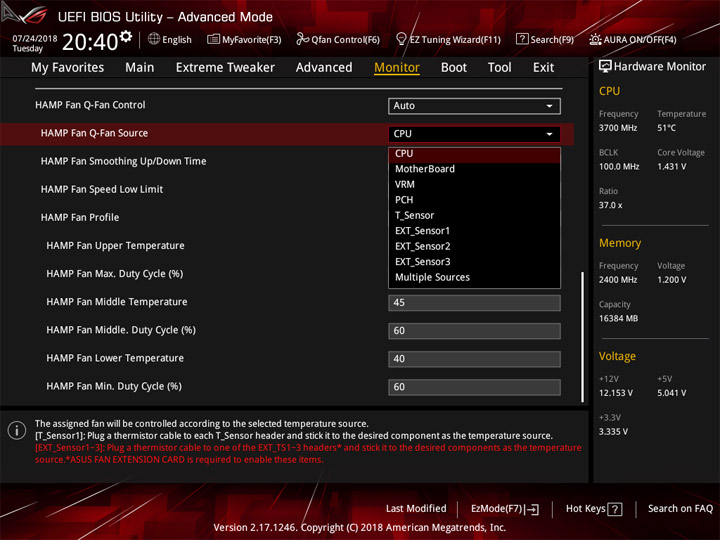
Task: Switch to EzMode(F7)
Action: coord(505,509)
